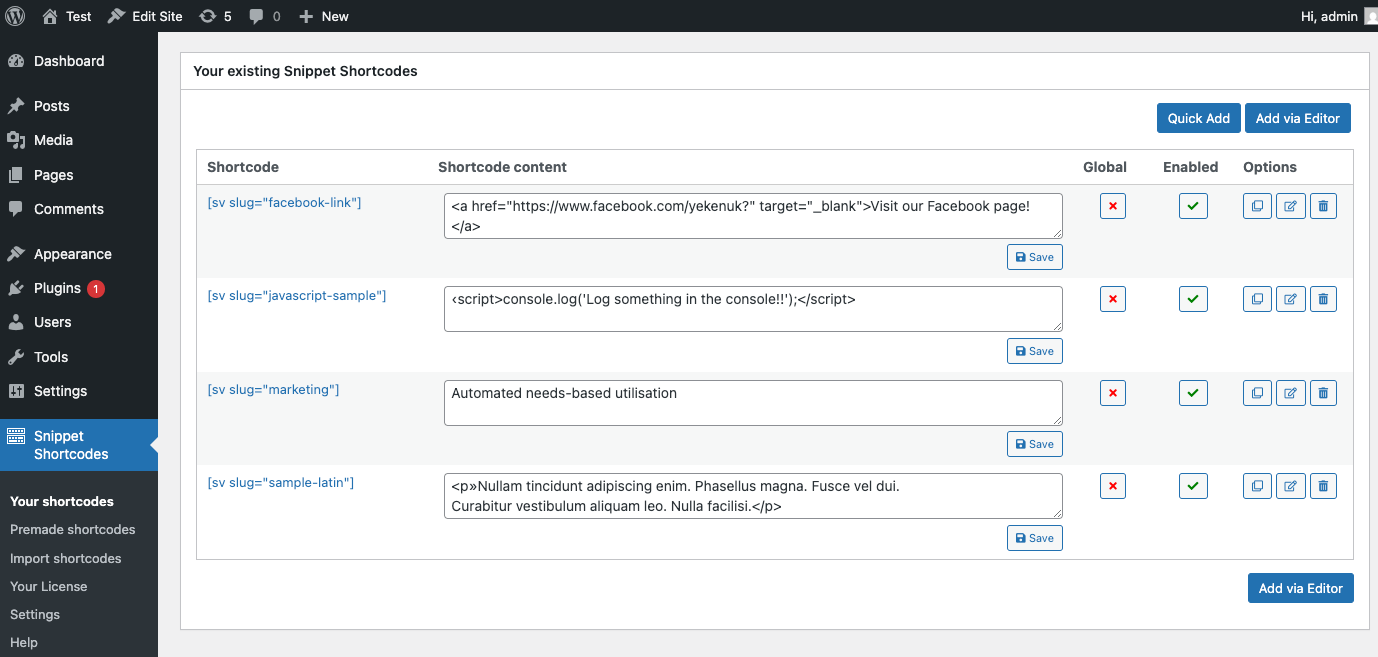Save the javascript-sample shortcode content
This screenshot has width=1378, height=657.
pyautogui.click(x=1034, y=351)
